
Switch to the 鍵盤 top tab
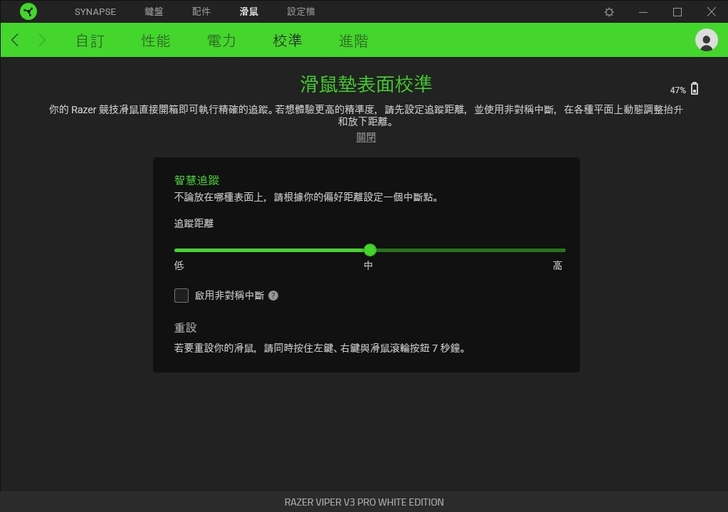[153, 12]
